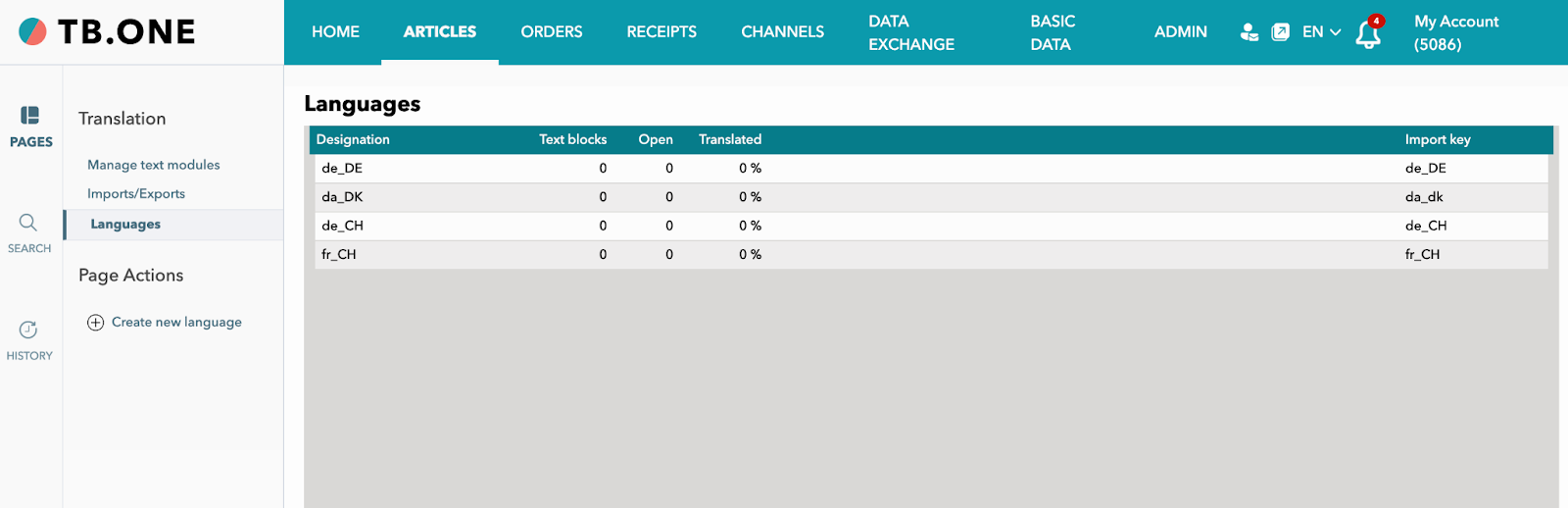The width and height of the screenshot is (1568, 508).
Task: Click the notification bell icon
Action: click(1368, 34)
